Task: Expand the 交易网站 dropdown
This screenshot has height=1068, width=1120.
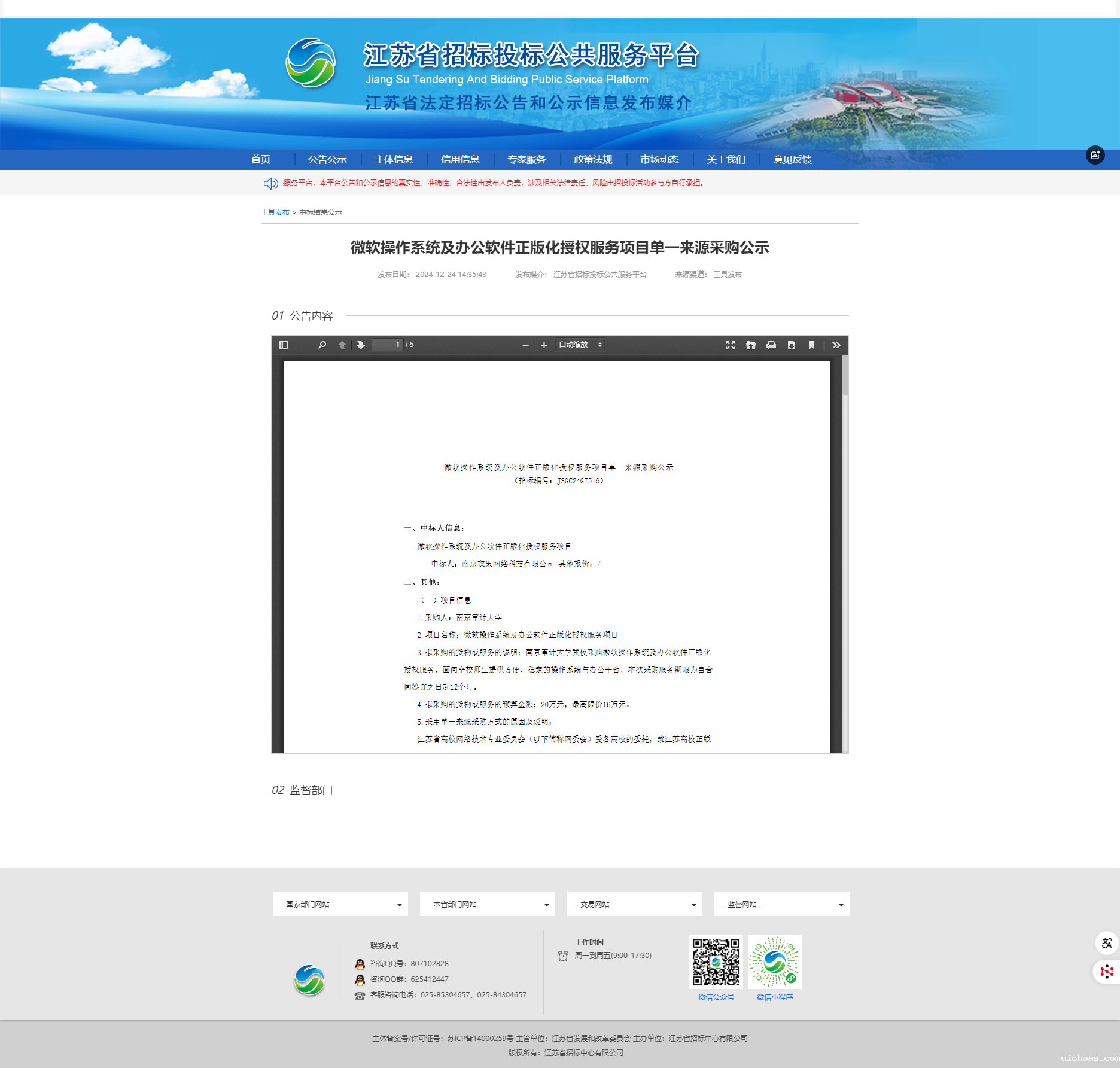Action: pyautogui.click(x=634, y=904)
